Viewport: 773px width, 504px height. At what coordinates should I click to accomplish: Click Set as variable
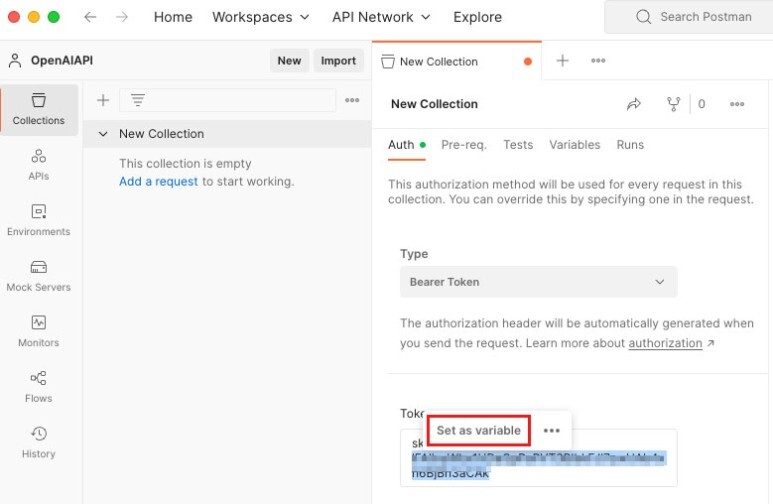(479, 431)
